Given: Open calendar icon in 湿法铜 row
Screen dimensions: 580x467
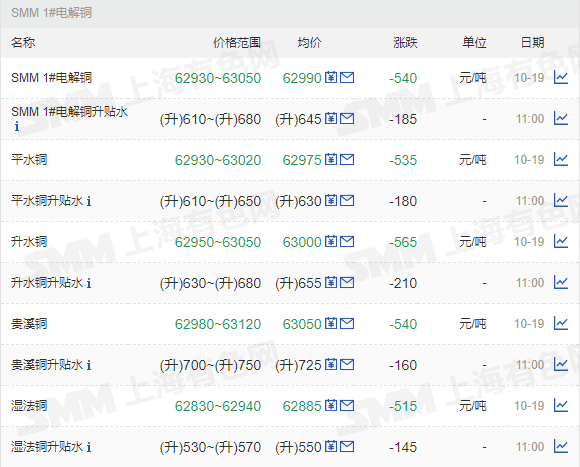Looking at the screenshot, I should (331, 406).
